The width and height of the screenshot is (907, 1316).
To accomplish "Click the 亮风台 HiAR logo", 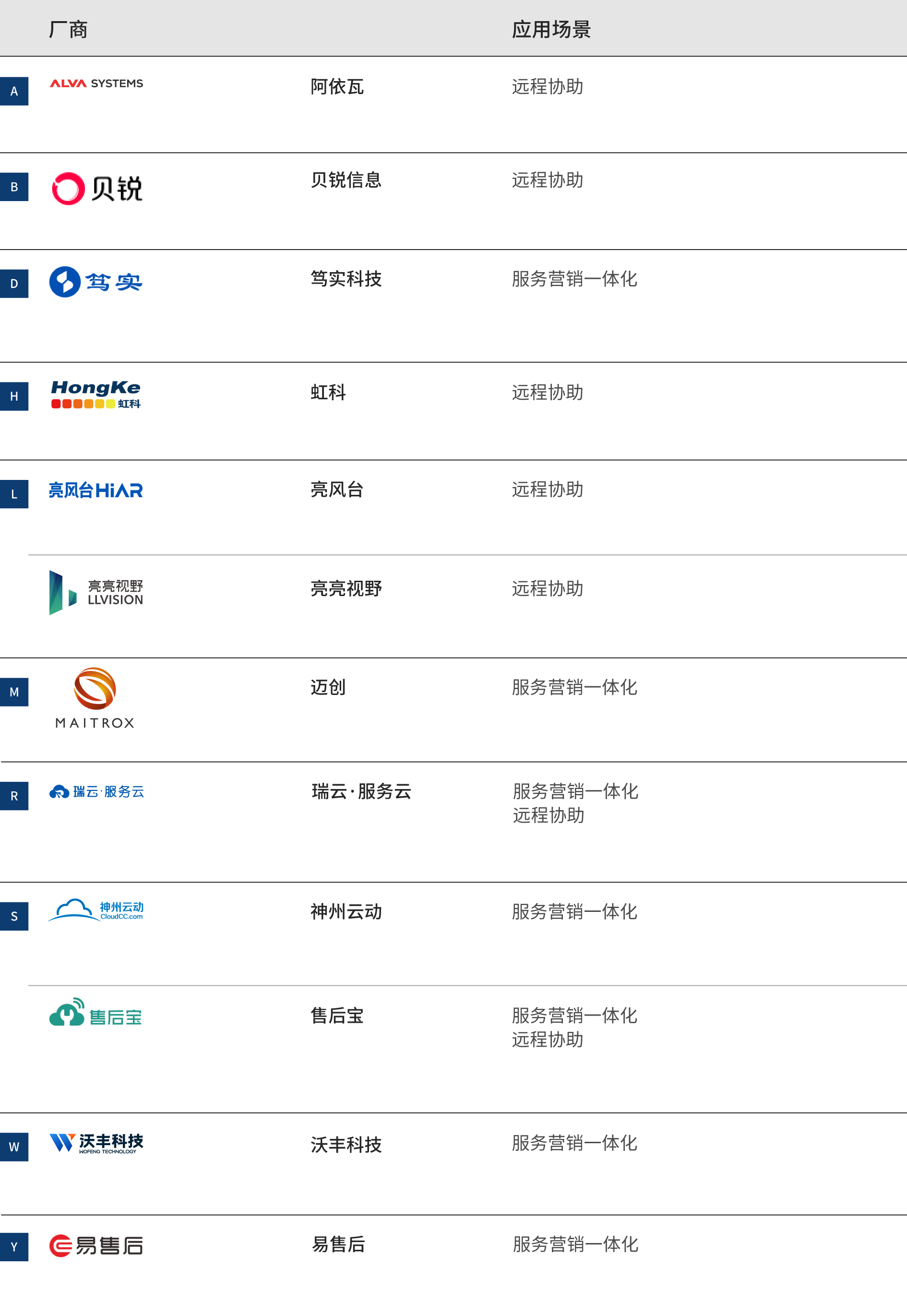I will click(x=95, y=491).
